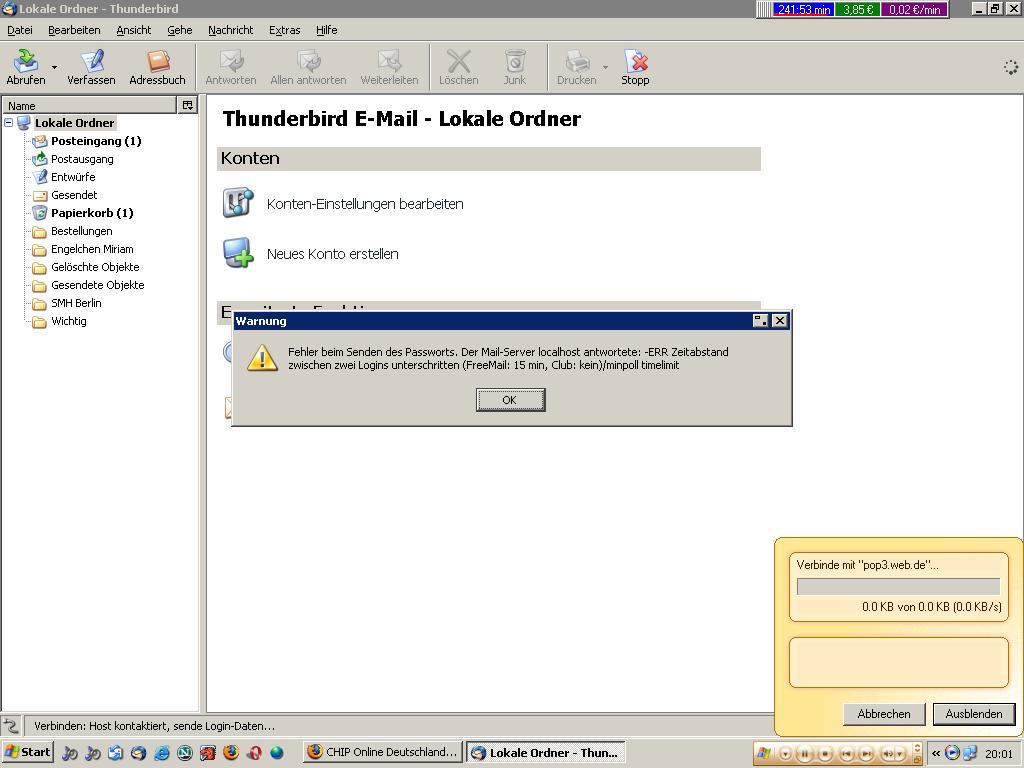1024x768 pixels.
Task: Click Lokale Ordner - Thunderbird taskbar button
Action: (546, 752)
